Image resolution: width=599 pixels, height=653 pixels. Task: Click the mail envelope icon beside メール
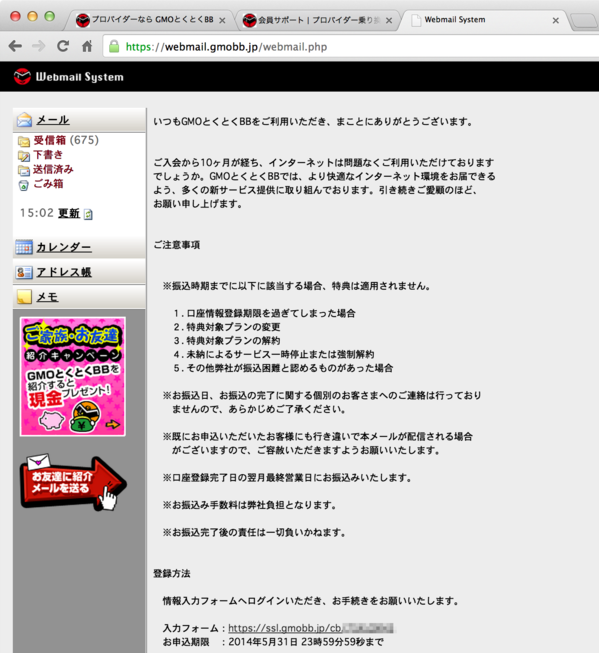[24, 120]
